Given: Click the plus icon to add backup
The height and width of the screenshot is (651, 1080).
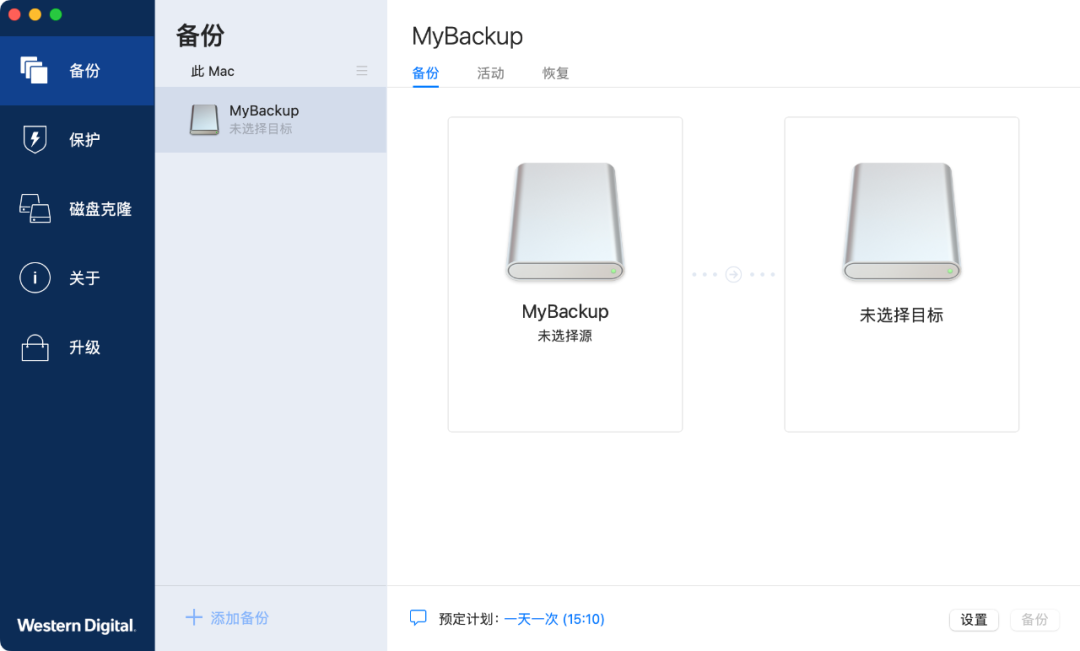Looking at the screenshot, I should [194, 617].
